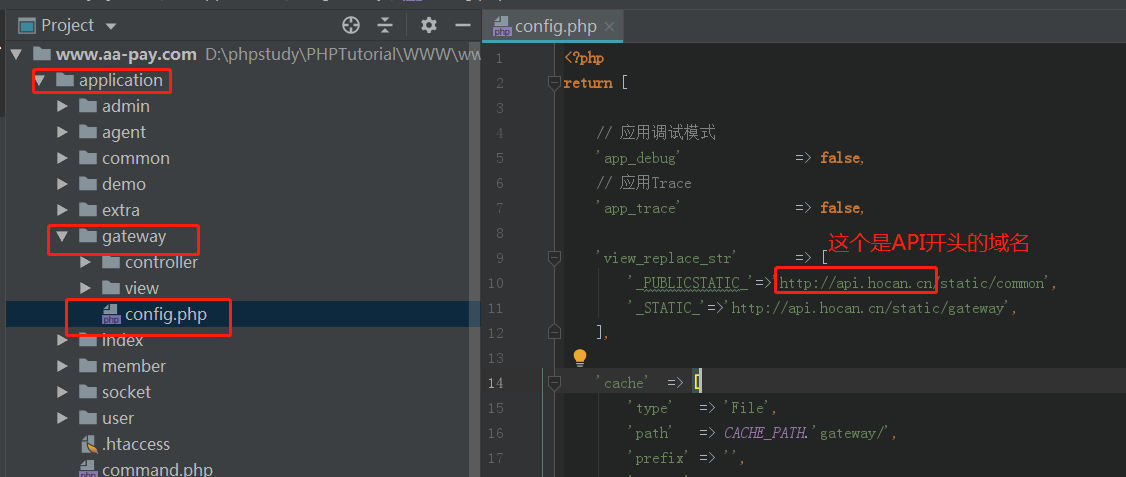Click the '_STATIC_' string on line 11
Viewport: 1126px width, 477px height.
[668, 308]
